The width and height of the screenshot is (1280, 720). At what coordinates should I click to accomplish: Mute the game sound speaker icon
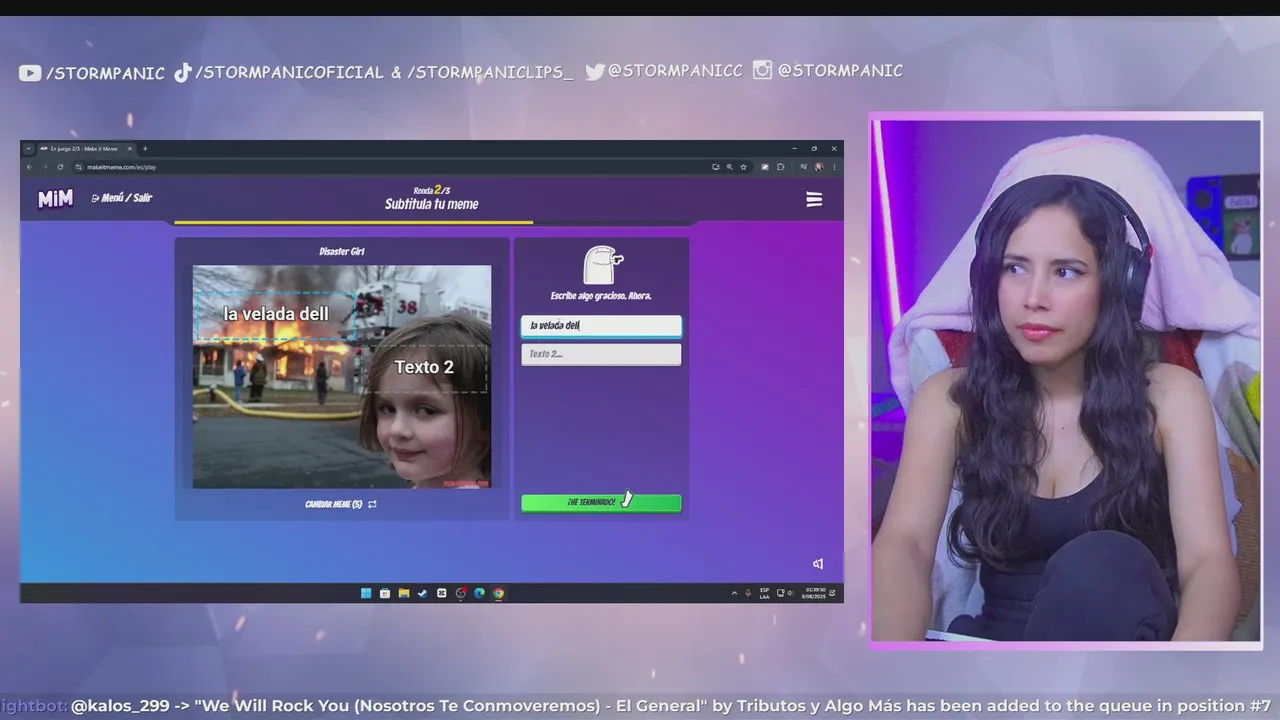pos(818,564)
